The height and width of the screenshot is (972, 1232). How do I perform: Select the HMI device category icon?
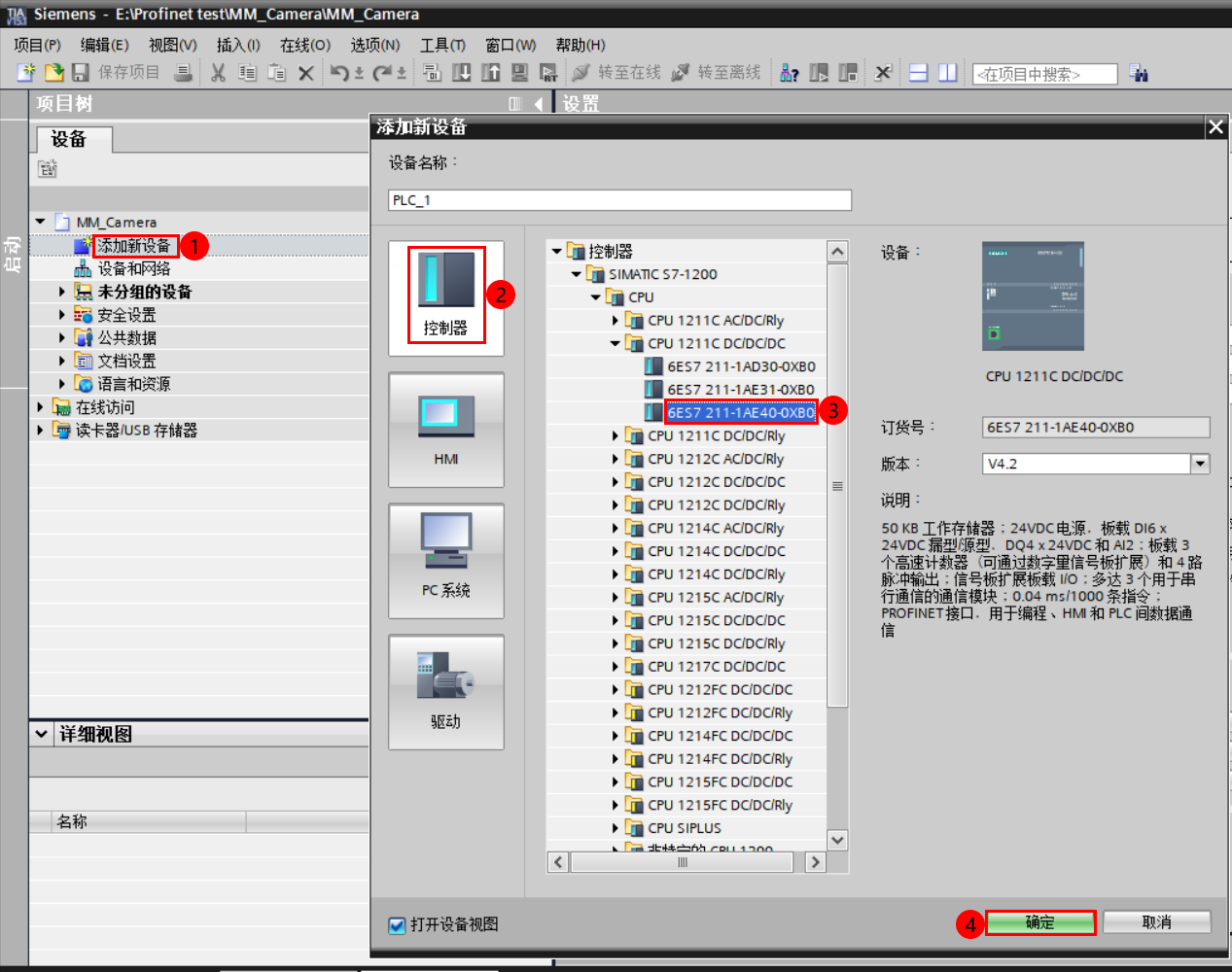point(445,429)
